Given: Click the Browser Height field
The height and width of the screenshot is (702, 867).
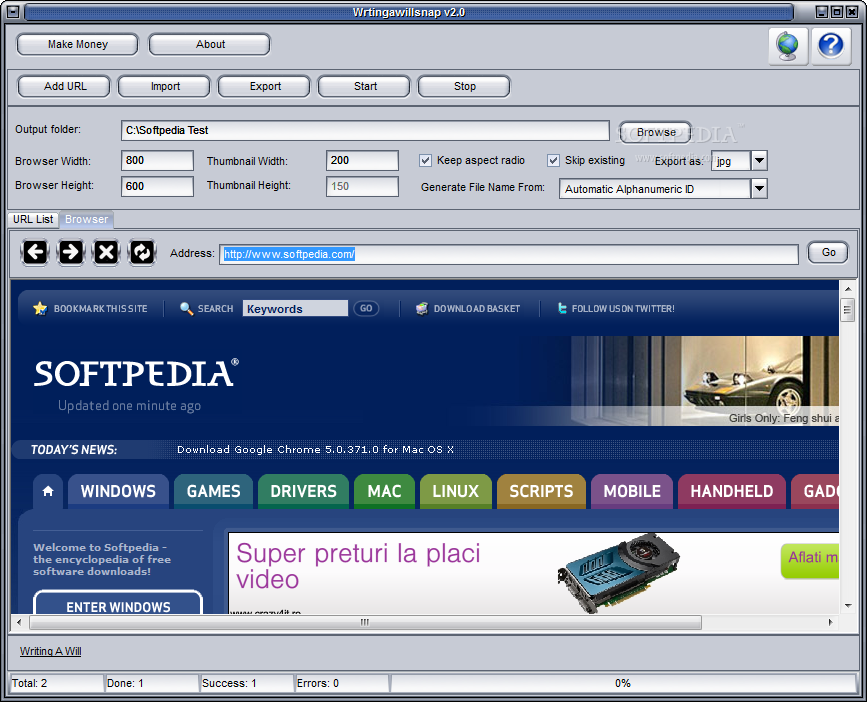Looking at the screenshot, I should (158, 186).
